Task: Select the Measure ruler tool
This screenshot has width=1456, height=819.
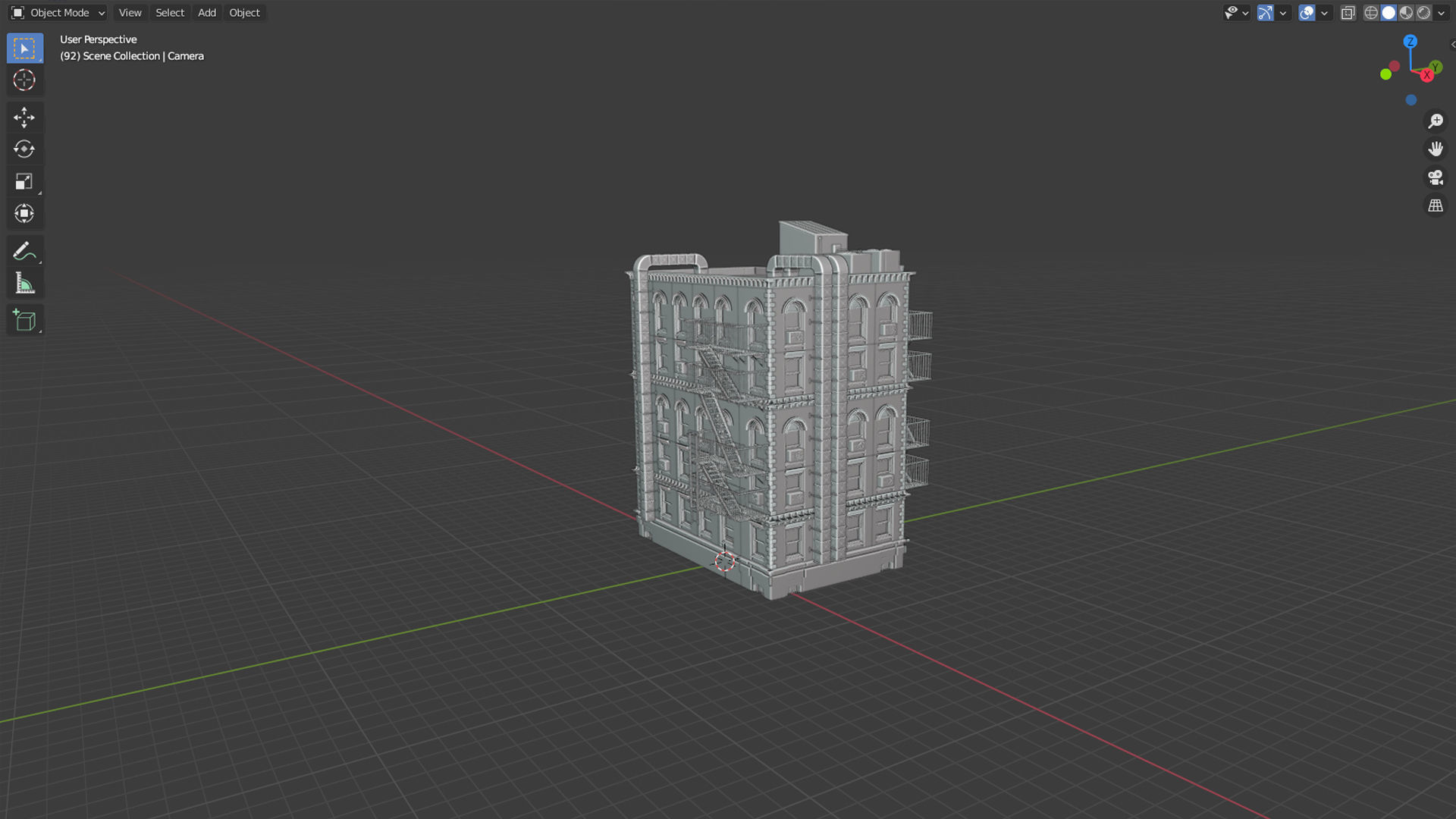Action: [24, 283]
